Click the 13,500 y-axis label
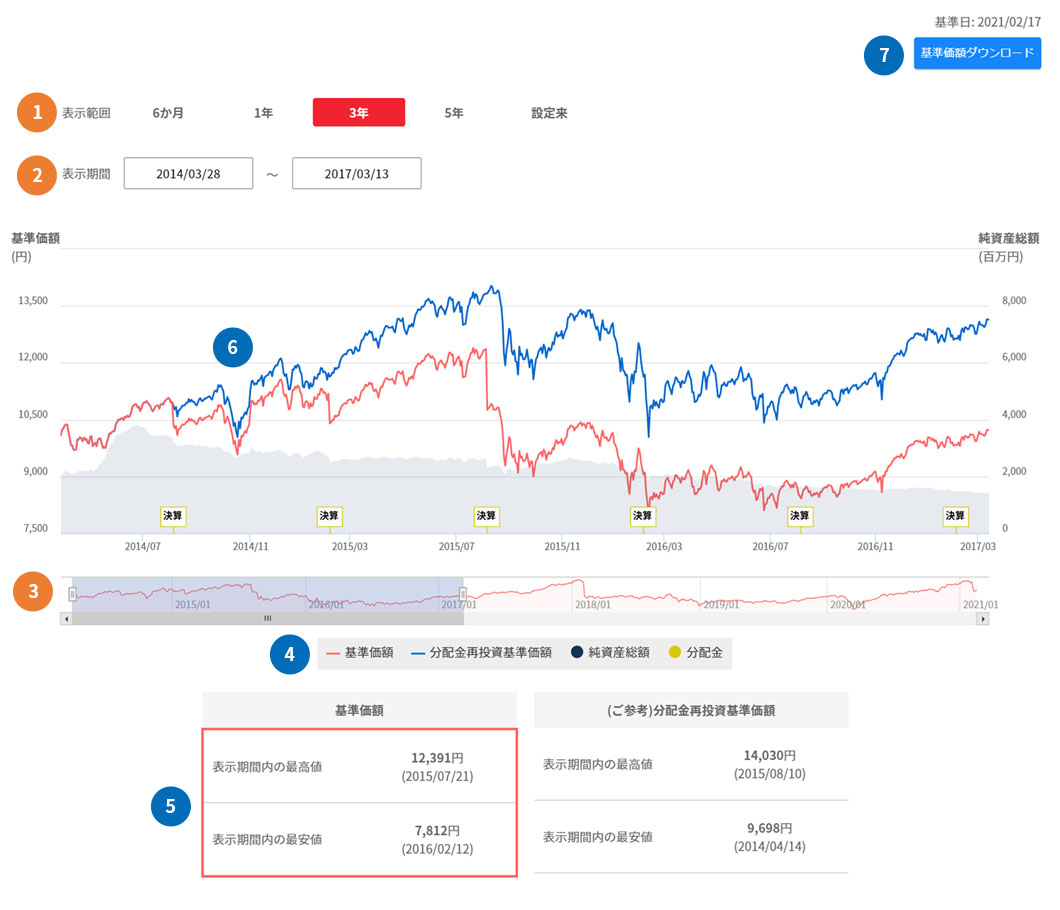This screenshot has height=910, width=1060. (33, 300)
